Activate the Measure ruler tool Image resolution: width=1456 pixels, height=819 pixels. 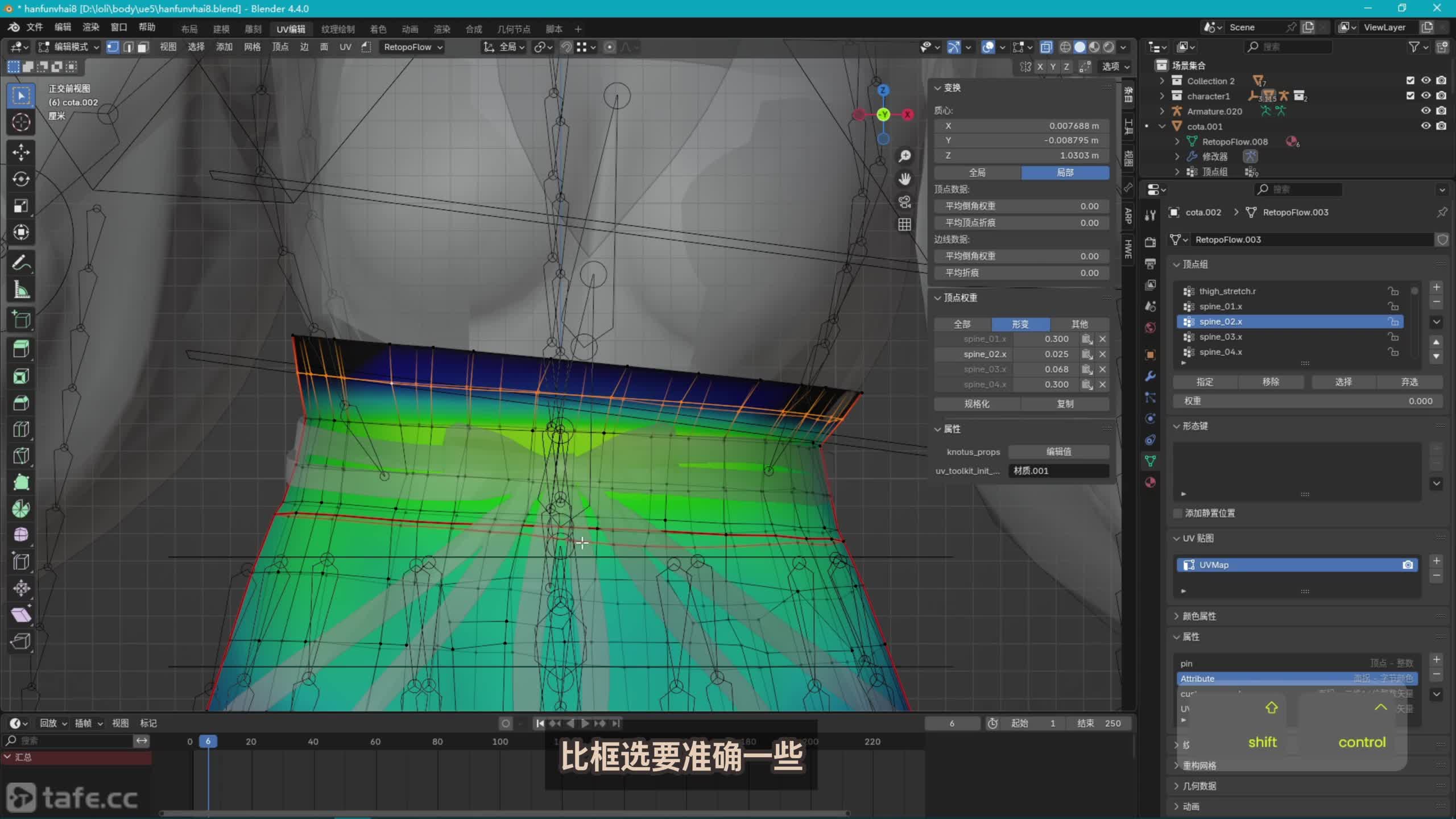pyautogui.click(x=21, y=291)
